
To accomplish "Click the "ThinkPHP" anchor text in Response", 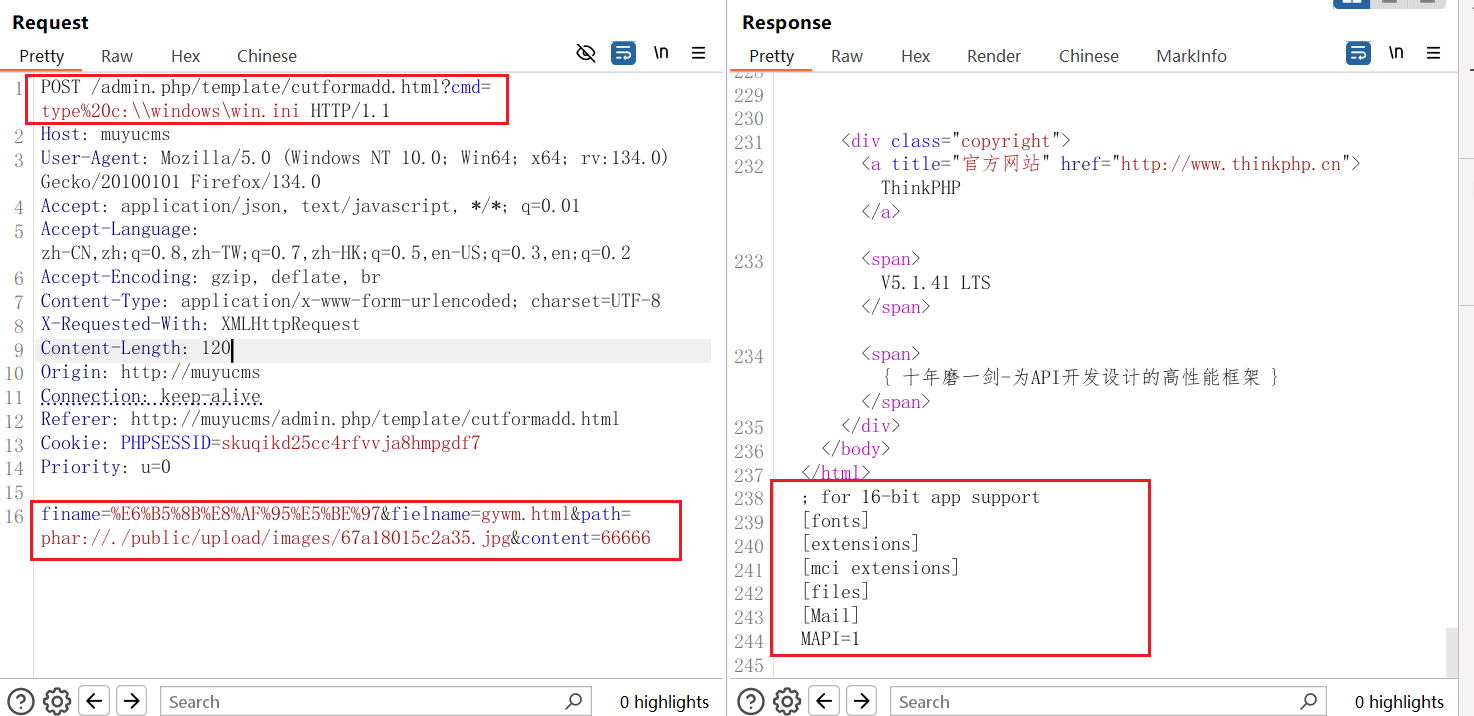I will tap(920, 188).
